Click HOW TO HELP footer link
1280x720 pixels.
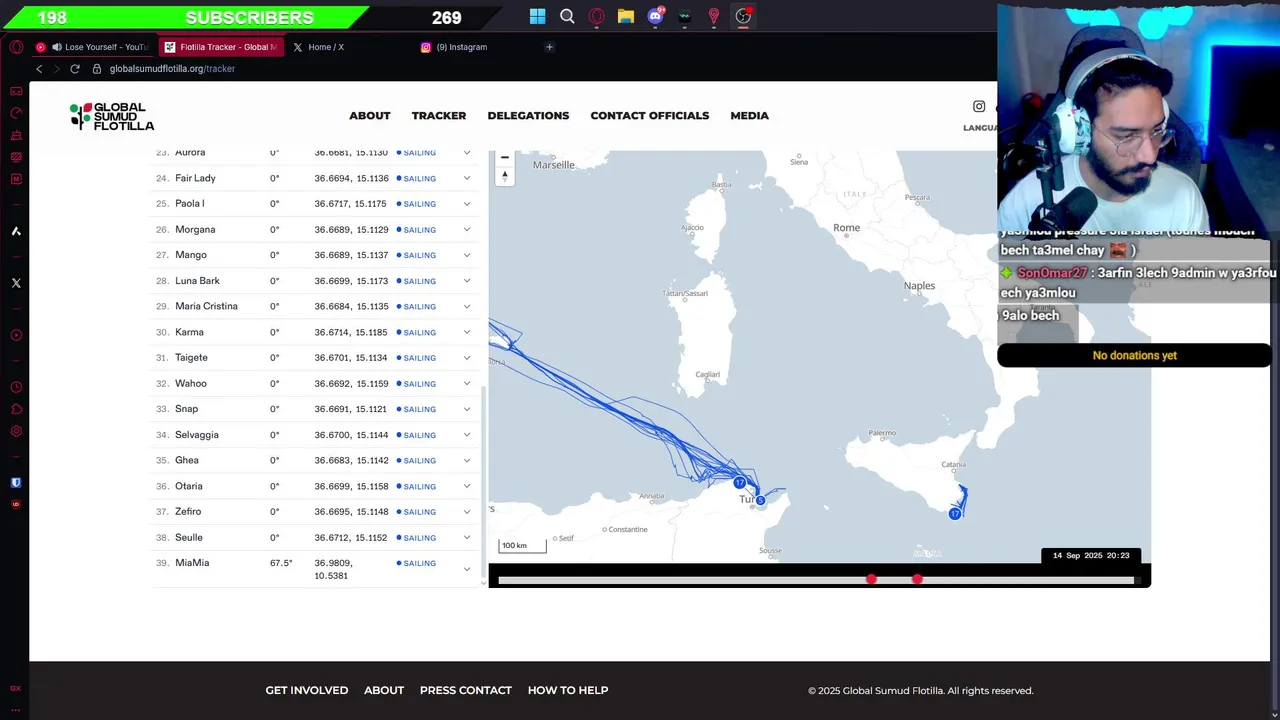coord(568,690)
